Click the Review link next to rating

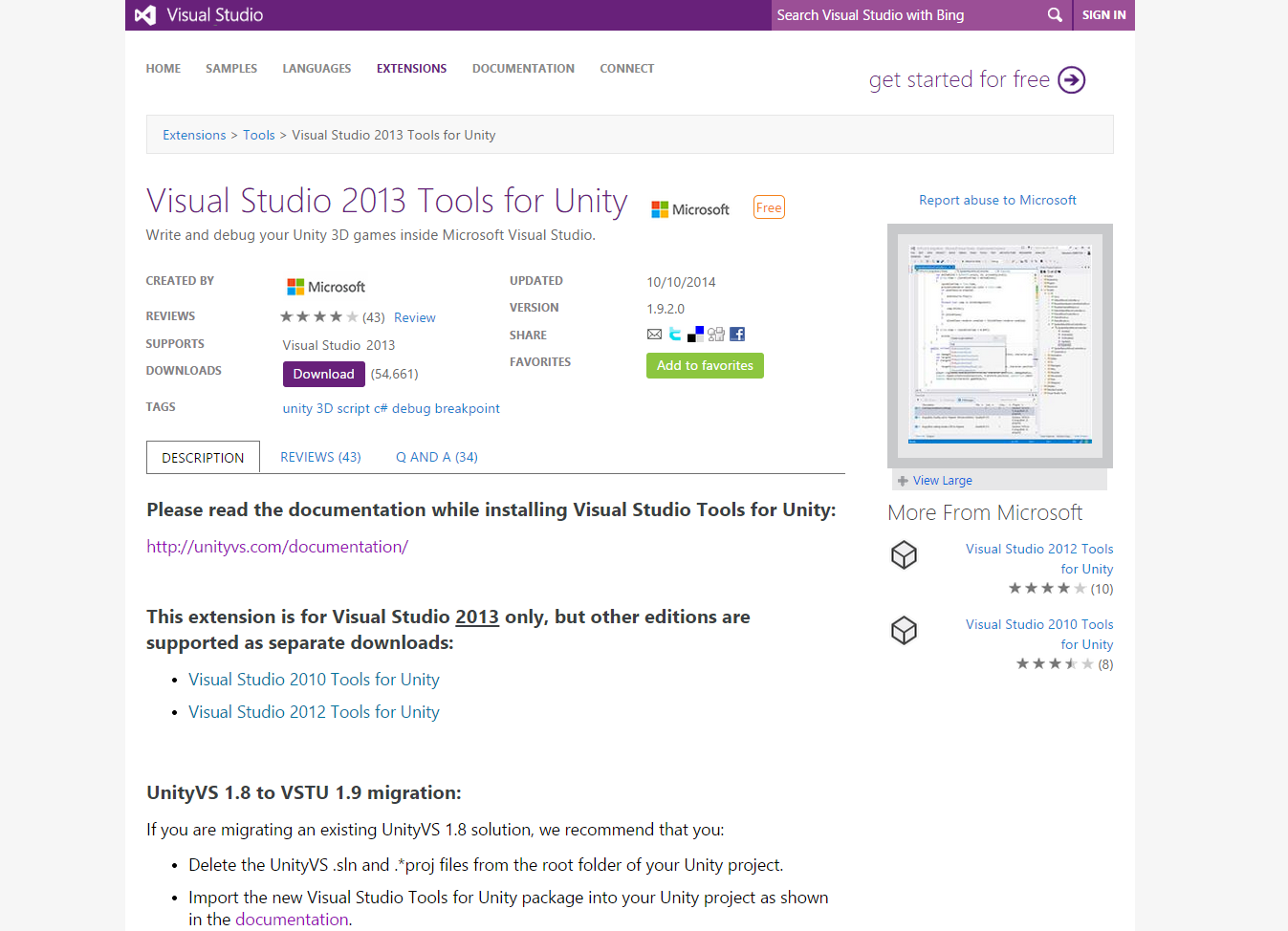pyautogui.click(x=415, y=317)
